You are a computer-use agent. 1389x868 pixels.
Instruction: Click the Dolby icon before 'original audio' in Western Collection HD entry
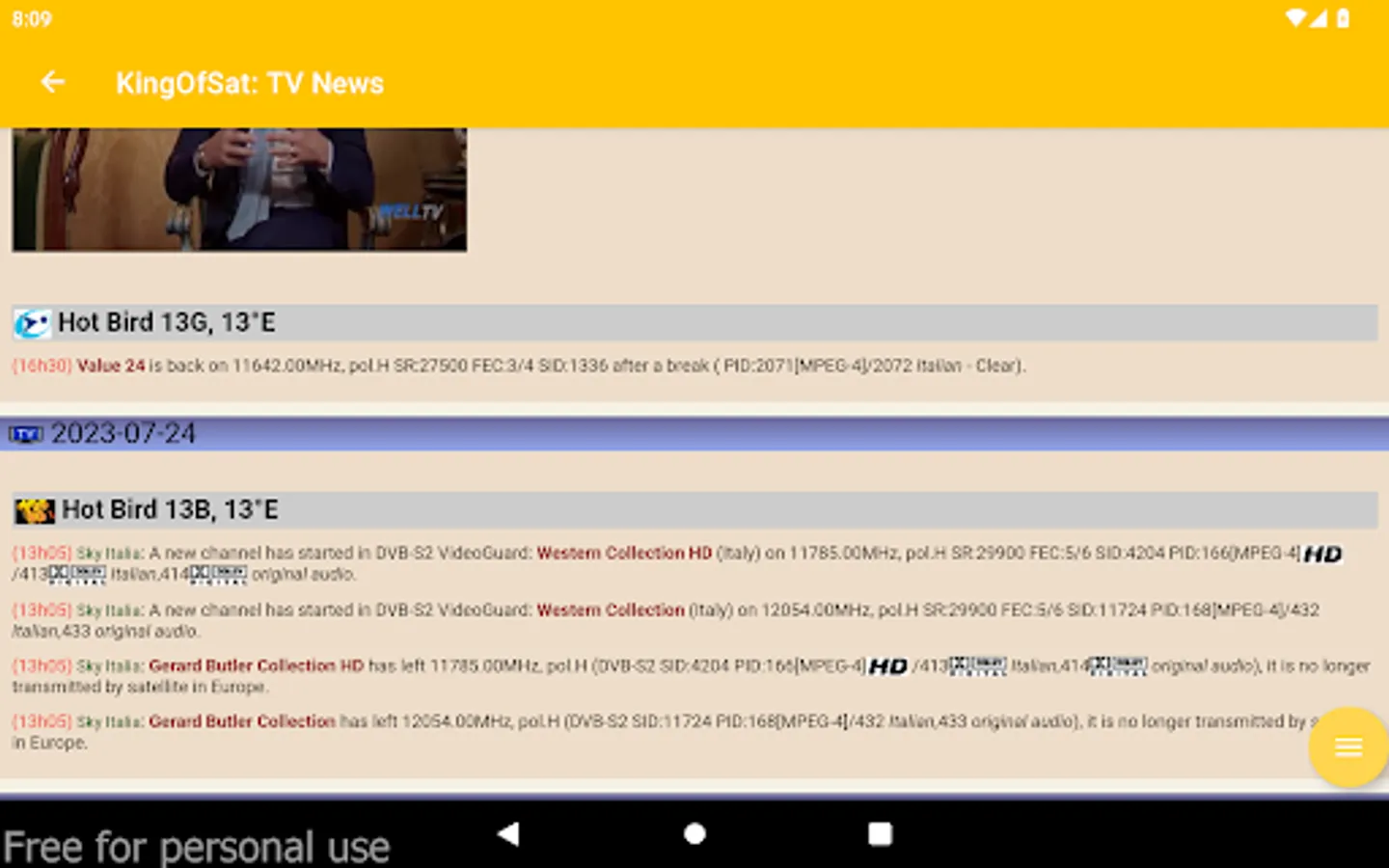(219, 575)
